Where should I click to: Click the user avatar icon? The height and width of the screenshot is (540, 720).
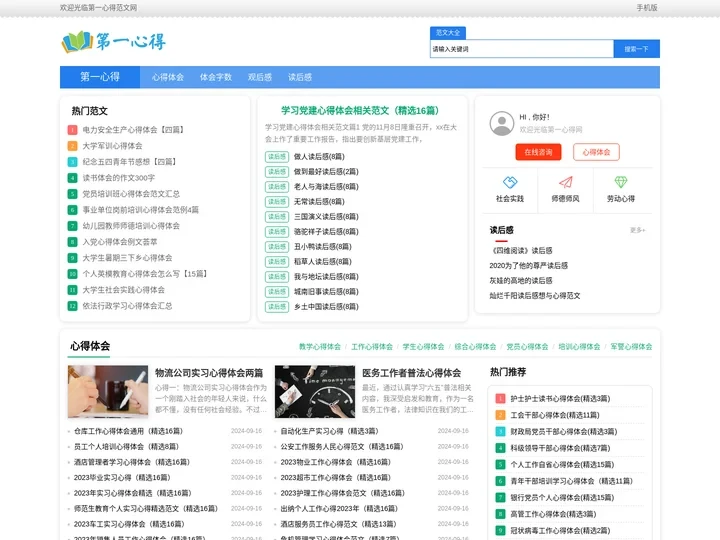pyautogui.click(x=501, y=123)
